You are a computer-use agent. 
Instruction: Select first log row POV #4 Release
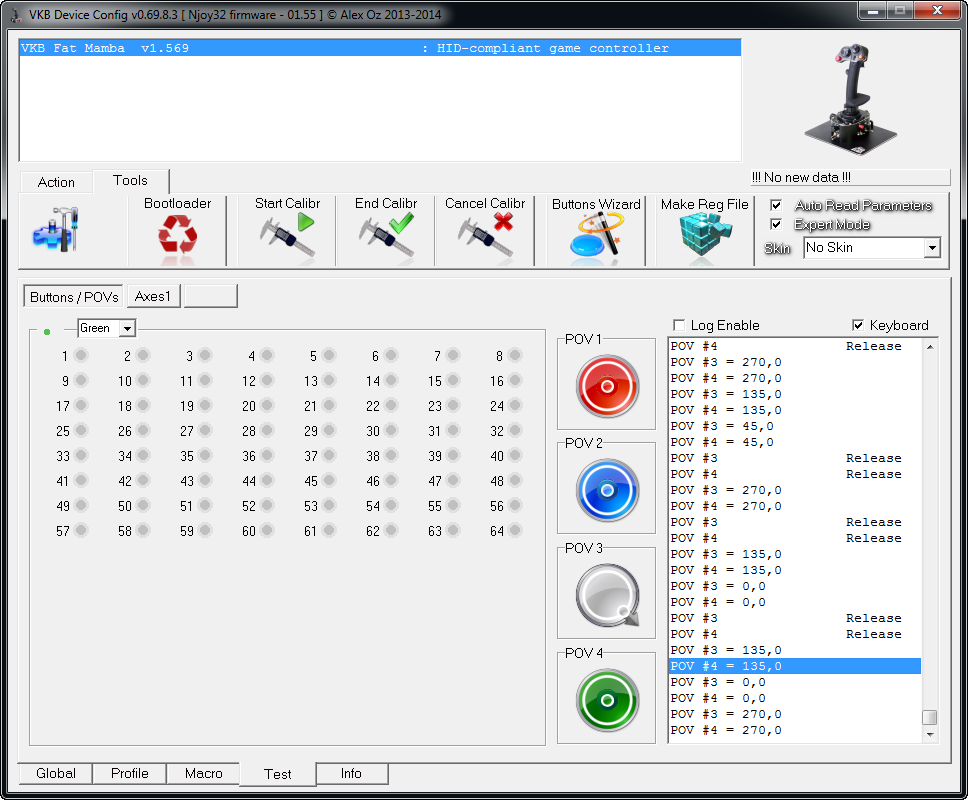(795, 346)
